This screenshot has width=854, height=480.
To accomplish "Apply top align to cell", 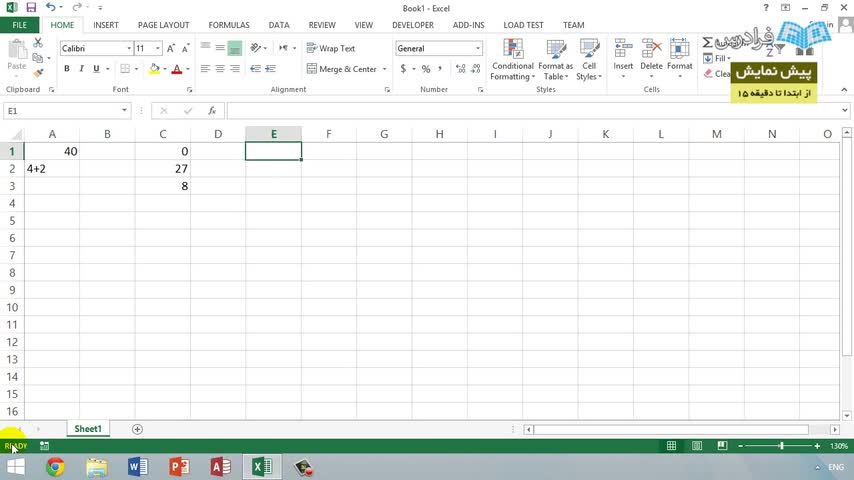I will pyautogui.click(x=205, y=48).
